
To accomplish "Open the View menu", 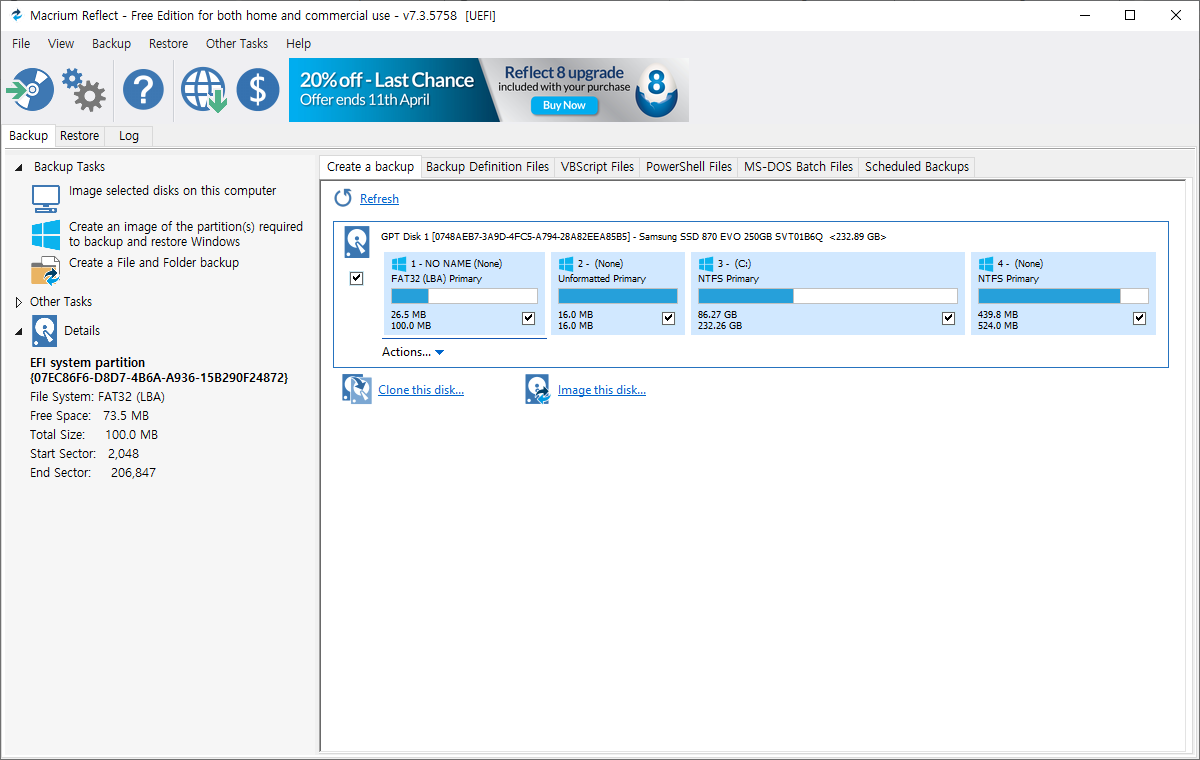I will click(x=61, y=44).
